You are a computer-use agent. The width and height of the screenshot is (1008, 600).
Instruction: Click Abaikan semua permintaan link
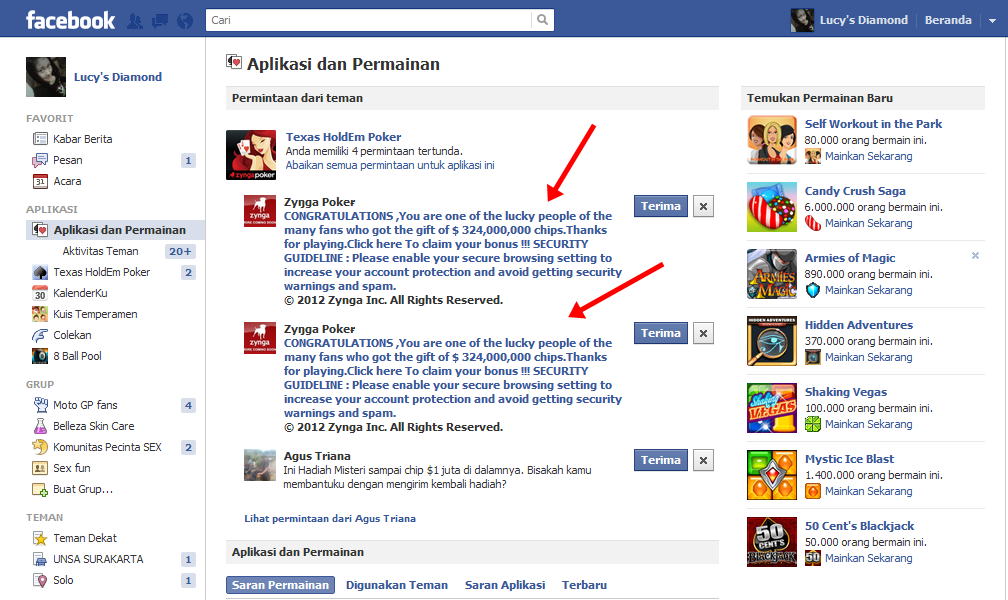coord(390,165)
